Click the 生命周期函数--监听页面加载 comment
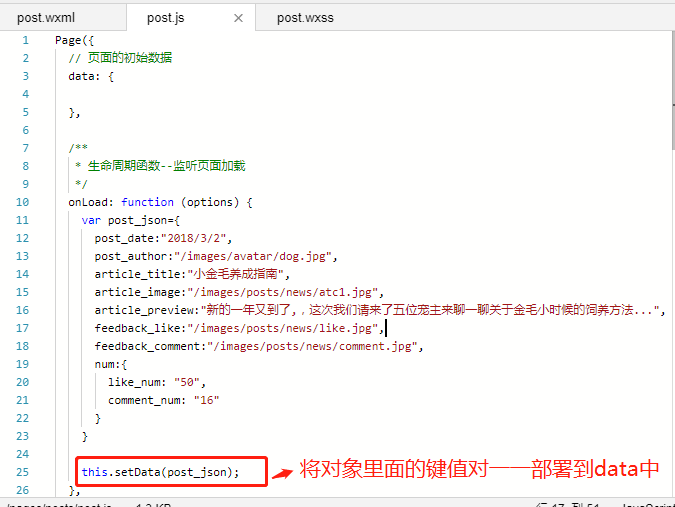 point(160,166)
